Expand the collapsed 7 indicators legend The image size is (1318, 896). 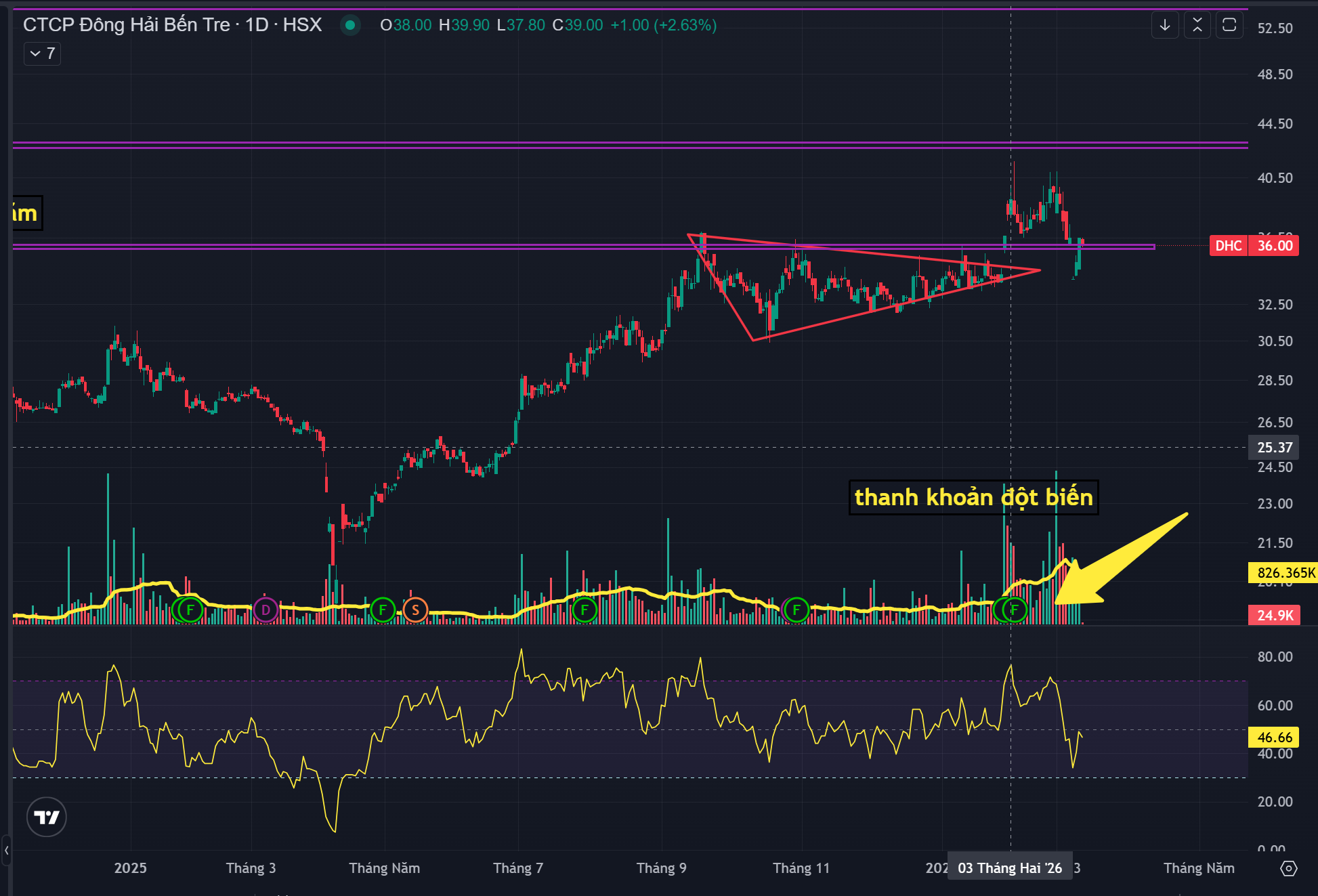coord(42,54)
